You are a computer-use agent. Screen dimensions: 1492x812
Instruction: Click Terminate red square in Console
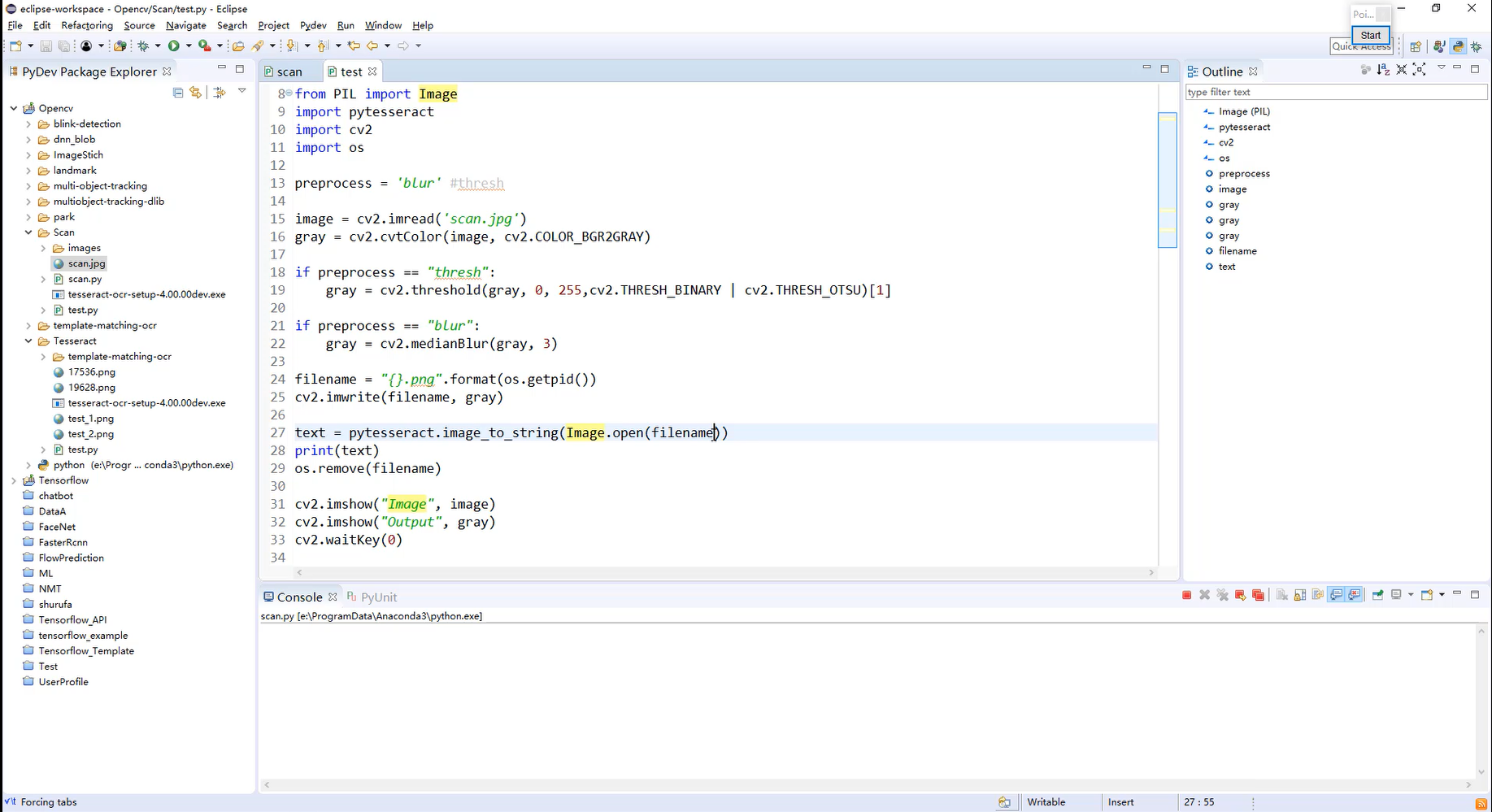tap(1187, 595)
